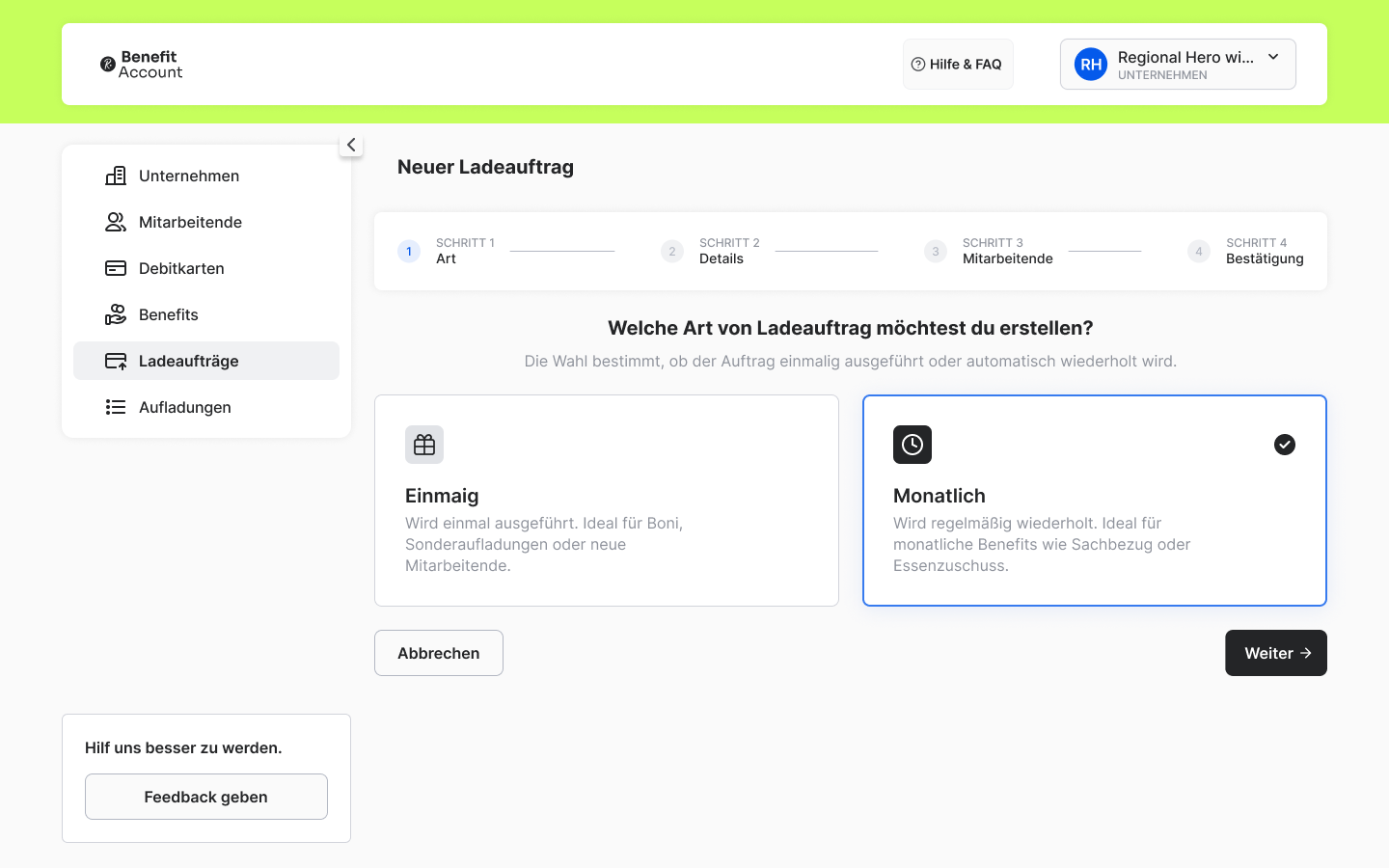This screenshot has height=868, width=1389.
Task: Click the clock icon on Monatlich card
Action: [x=912, y=445]
